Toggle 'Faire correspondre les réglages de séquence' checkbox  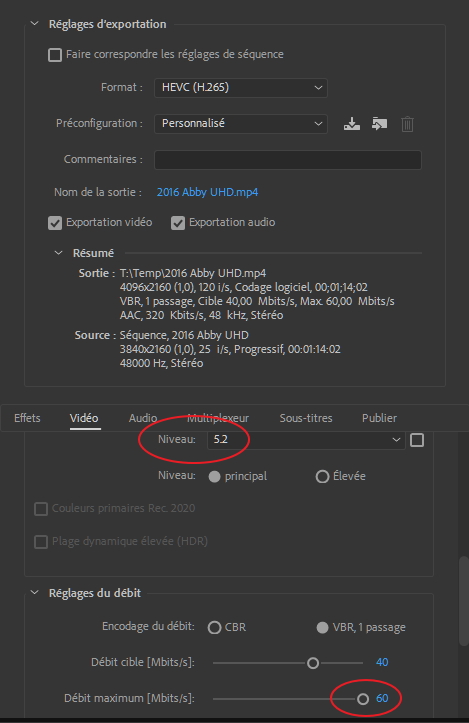click(x=55, y=55)
